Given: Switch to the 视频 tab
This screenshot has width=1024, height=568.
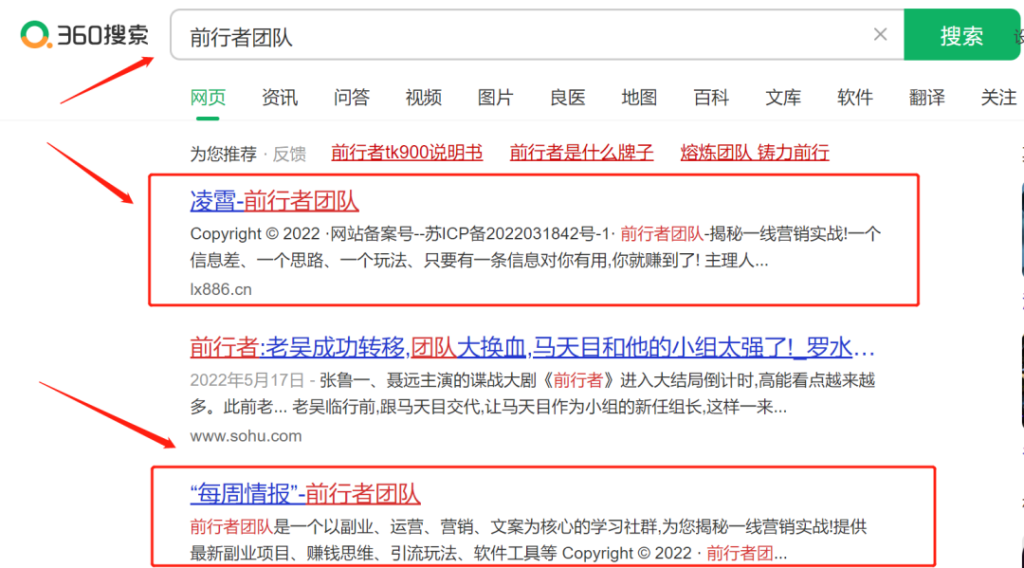Looking at the screenshot, I should tap(424, 97).
